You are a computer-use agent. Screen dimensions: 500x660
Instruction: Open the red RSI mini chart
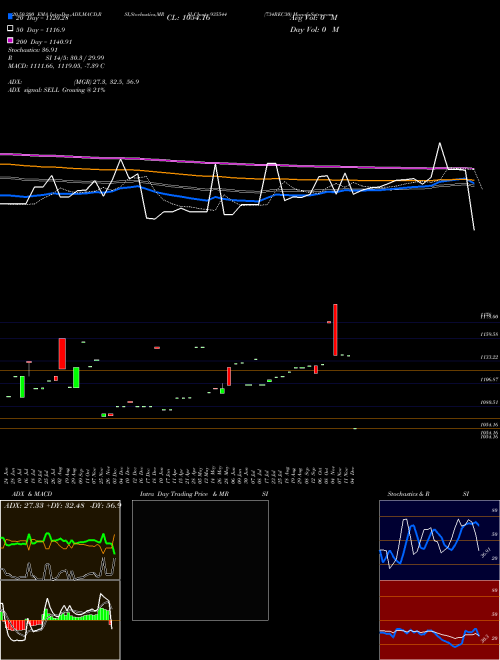(439, 620)
